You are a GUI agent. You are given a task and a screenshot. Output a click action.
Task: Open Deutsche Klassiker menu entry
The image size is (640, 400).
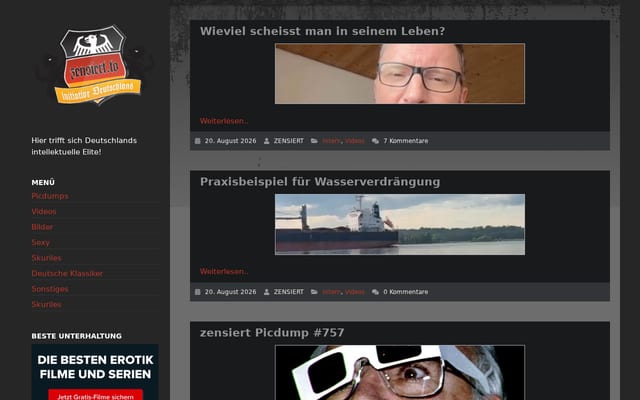pyautogui.click(x=67, y=273)
